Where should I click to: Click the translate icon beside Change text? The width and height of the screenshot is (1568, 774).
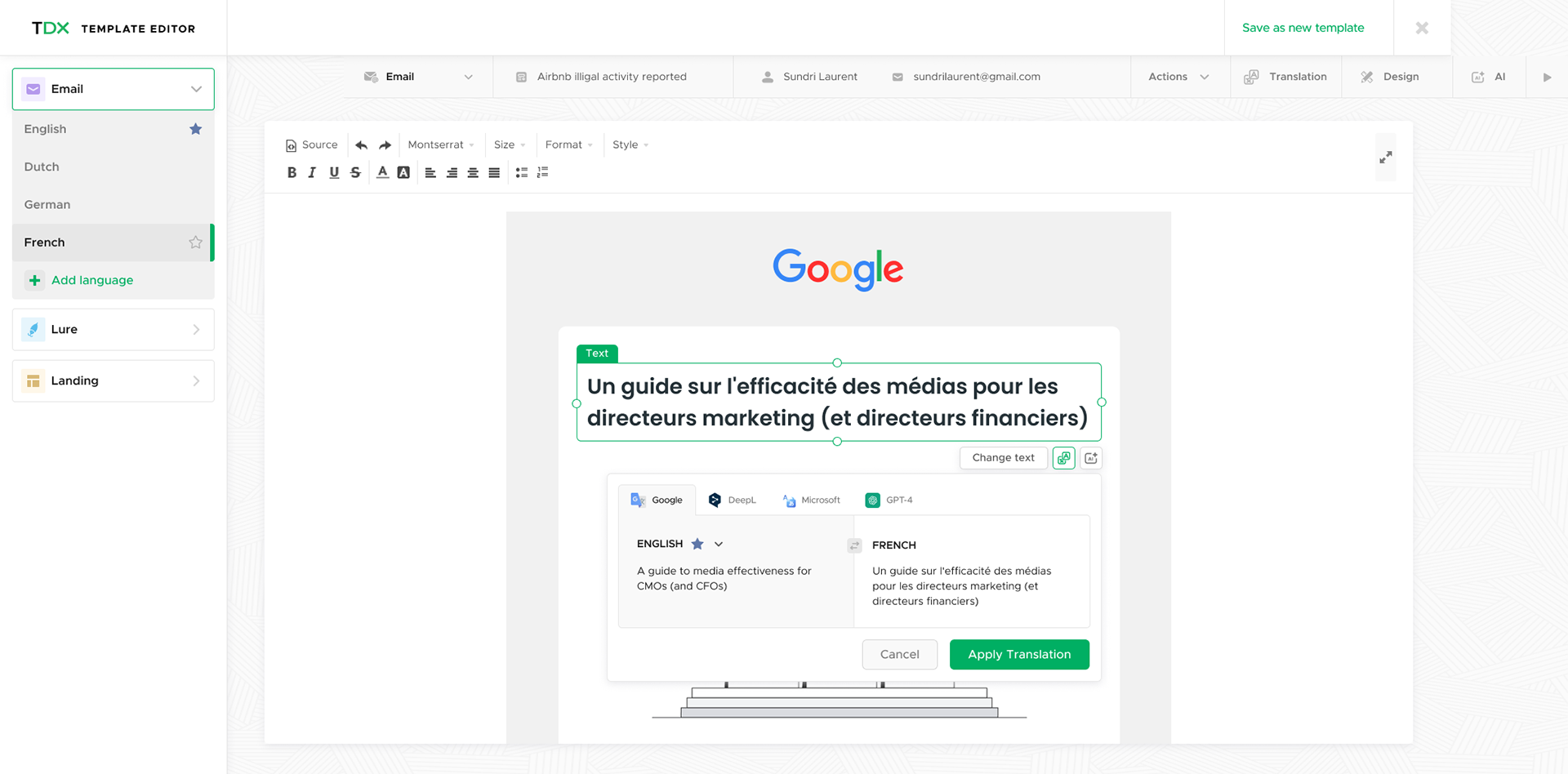coord(1063,458)
